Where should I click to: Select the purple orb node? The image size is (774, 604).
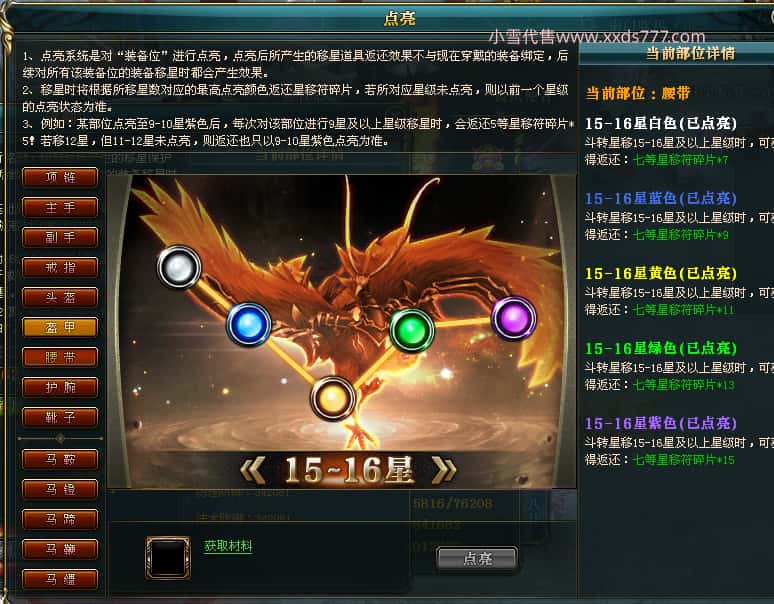[513, 318]
